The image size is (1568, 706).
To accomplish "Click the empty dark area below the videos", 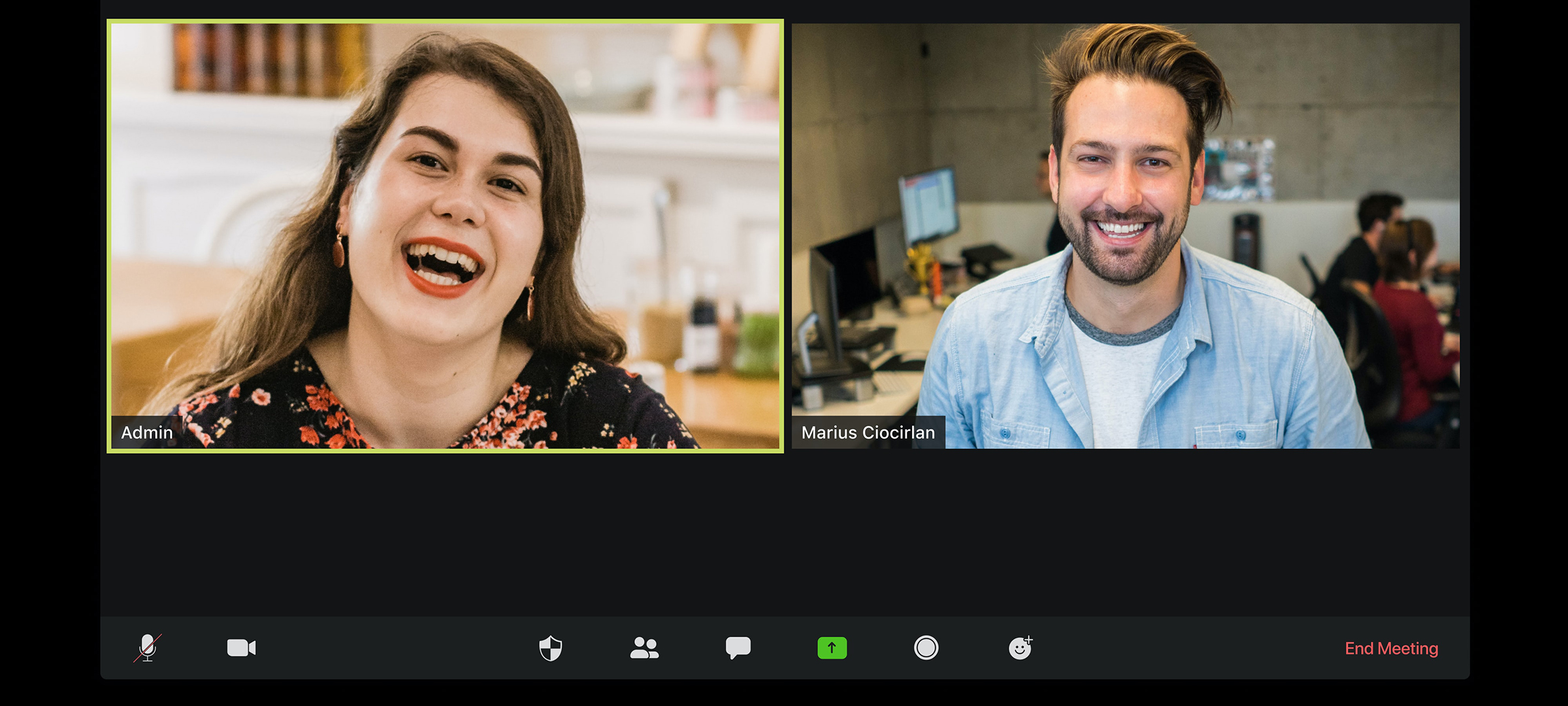I will click(784, 533).
